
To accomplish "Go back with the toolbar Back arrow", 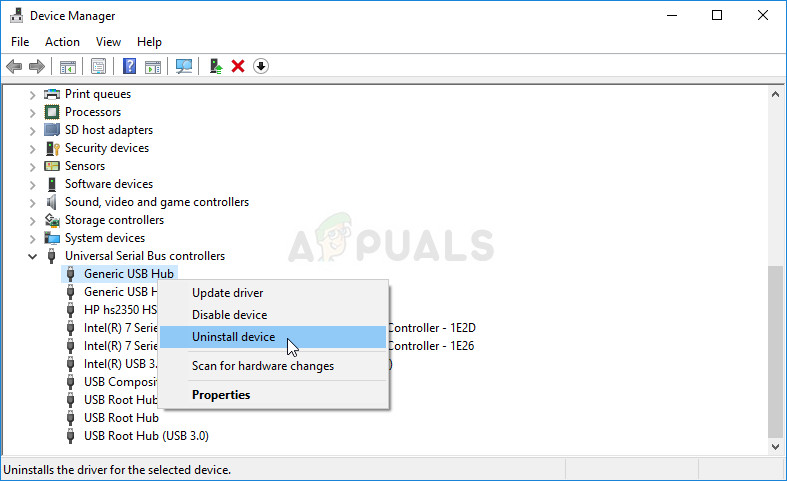I will coord(14,66).
